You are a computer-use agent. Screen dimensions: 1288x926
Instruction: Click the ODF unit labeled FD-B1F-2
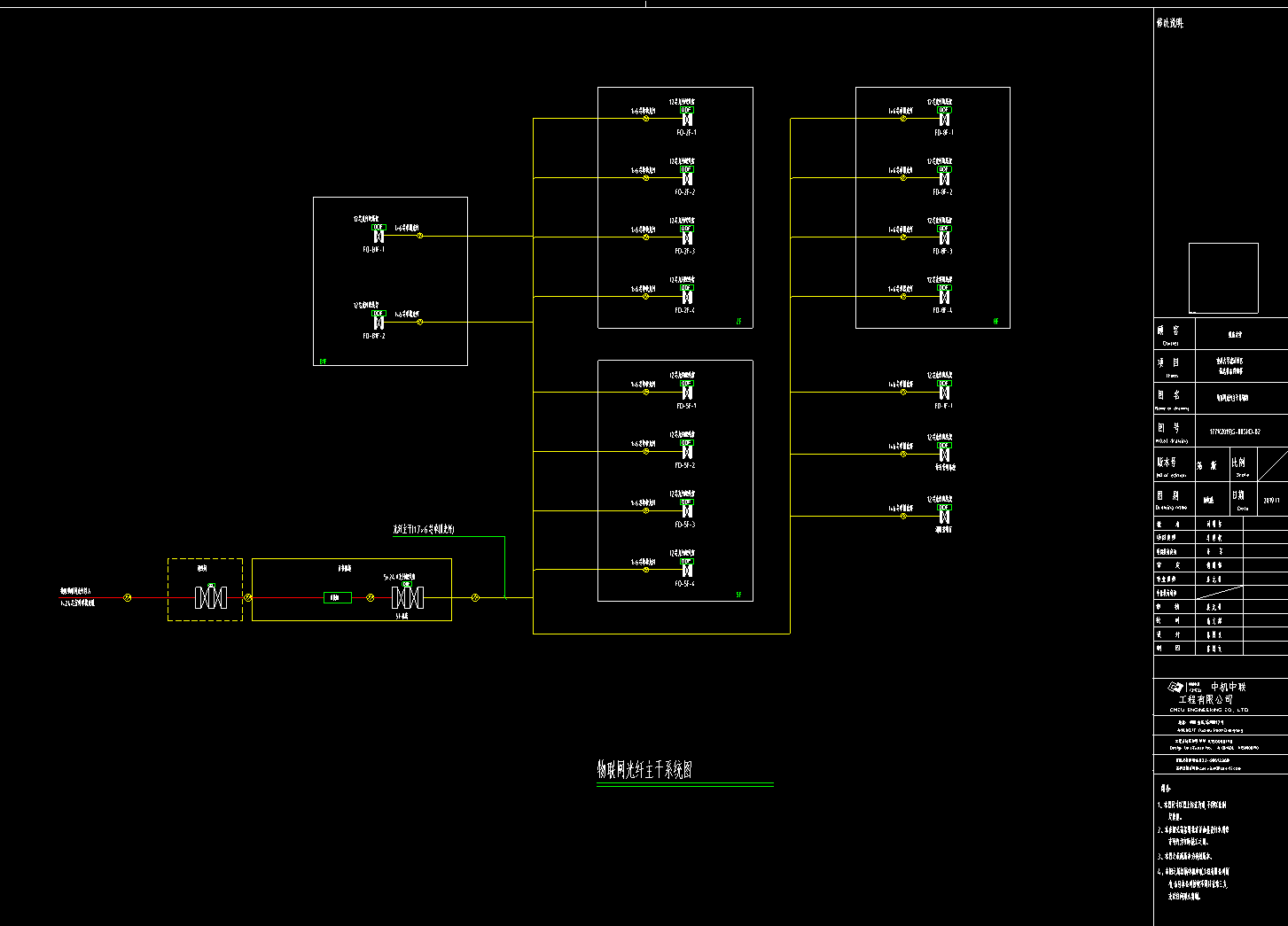click(x=379, y=322)
